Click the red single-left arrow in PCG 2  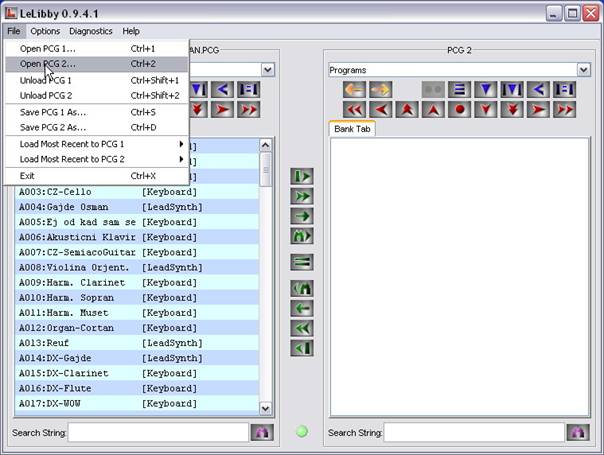(381, 110)
